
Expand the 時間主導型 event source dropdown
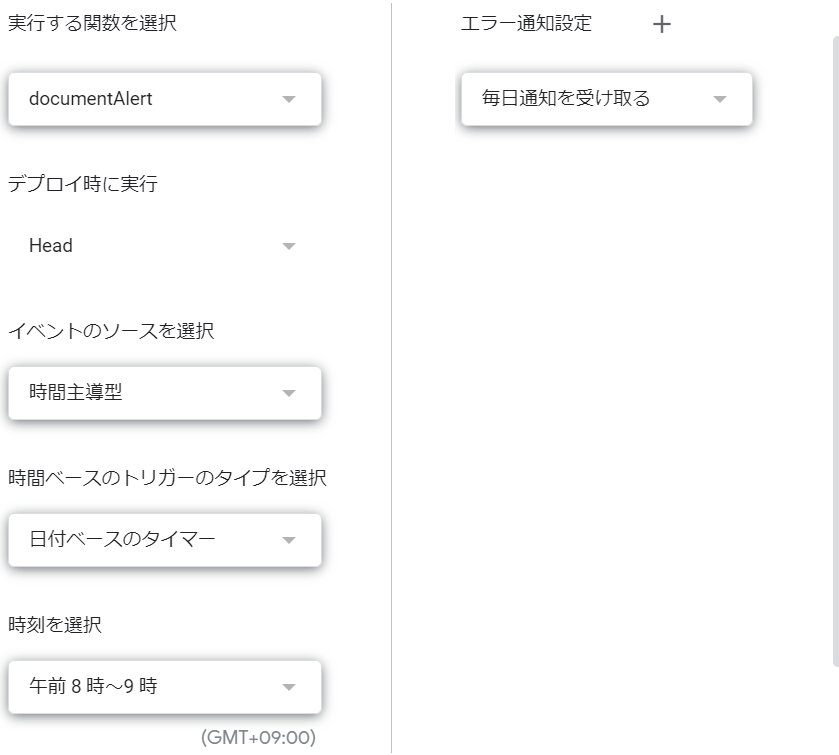point(165,393)
